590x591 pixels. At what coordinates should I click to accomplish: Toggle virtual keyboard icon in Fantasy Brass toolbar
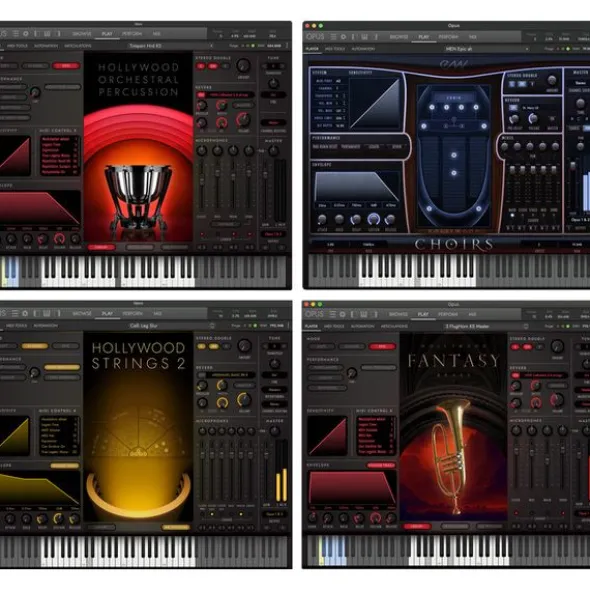click(364, 314)
